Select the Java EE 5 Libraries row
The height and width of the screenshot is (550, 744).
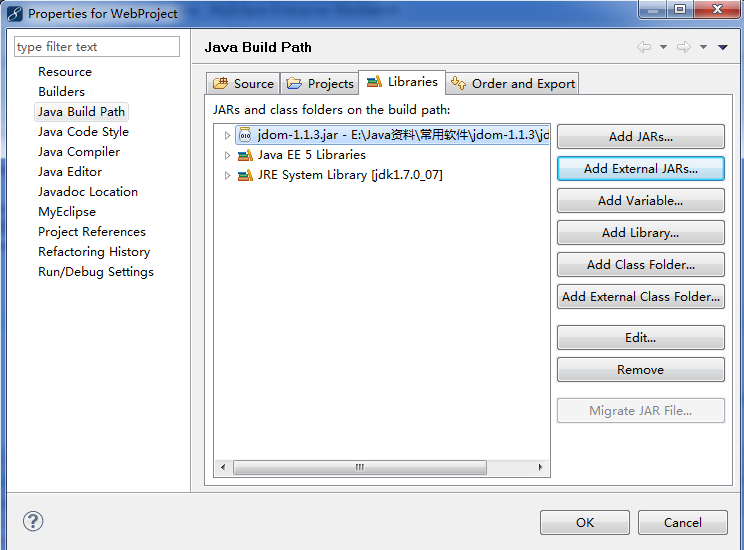(312, 155)
